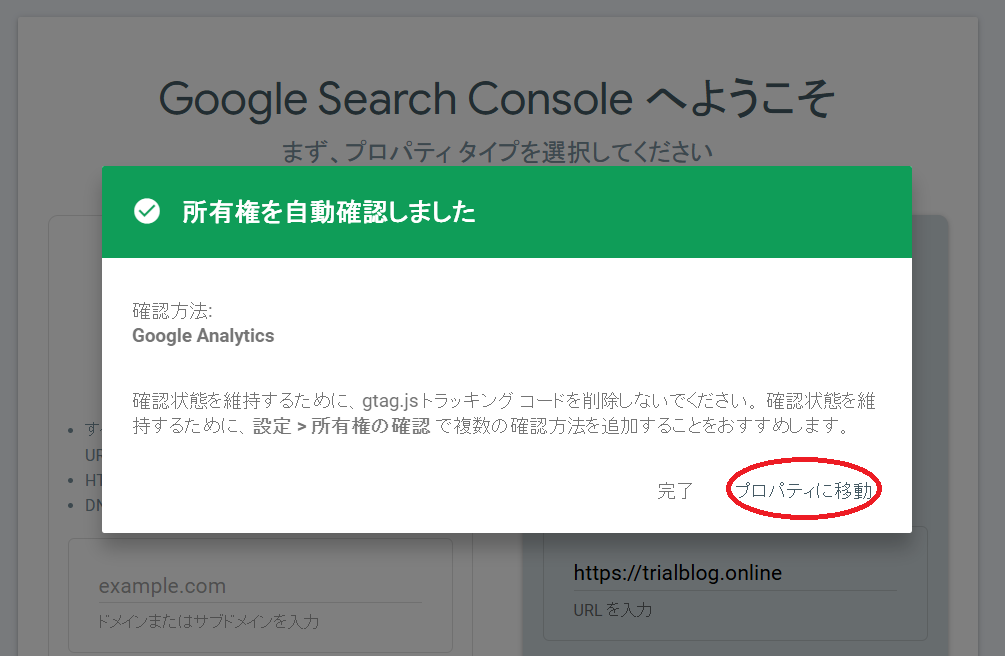The width and height of the screenshot is (1005, 656).
Task: Click the bold 設定 > 所有権の確認 text
Action: [x=340, y=427]
